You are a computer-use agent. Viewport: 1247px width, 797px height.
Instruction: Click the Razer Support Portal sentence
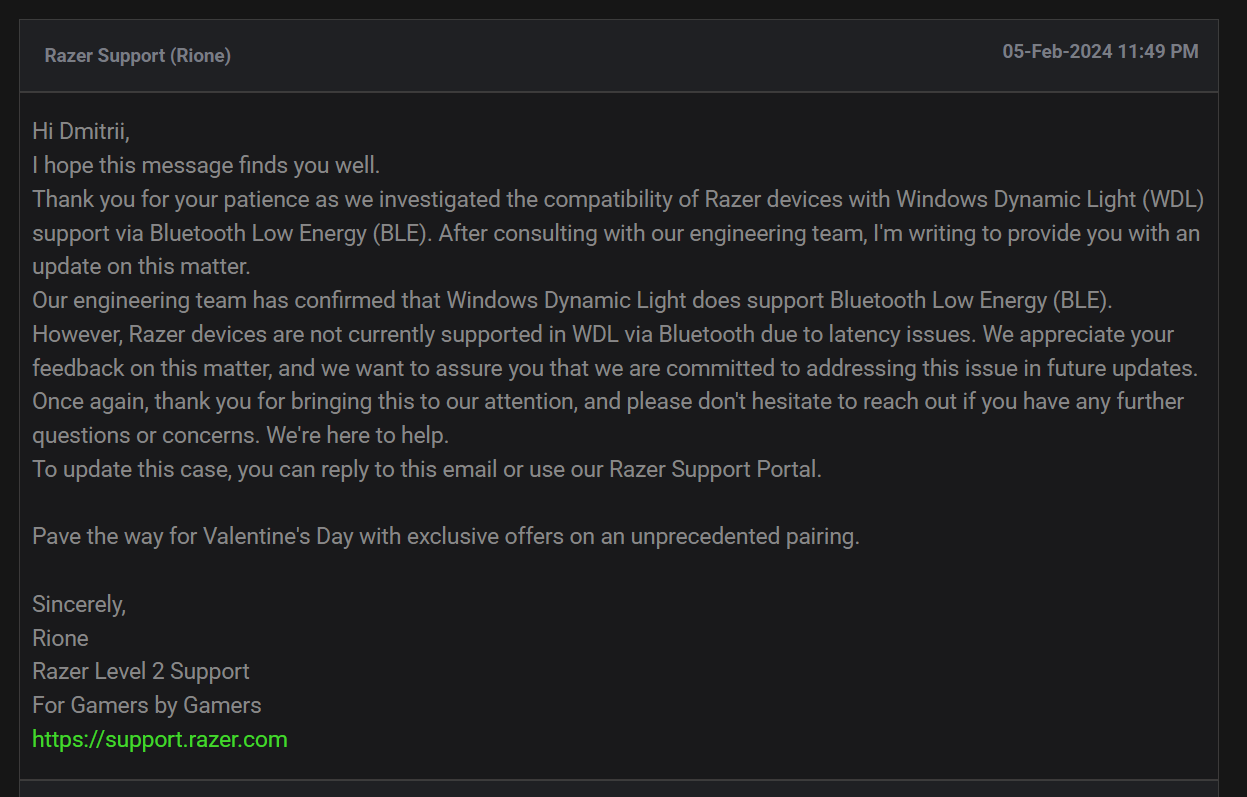(x=427, y=469)
